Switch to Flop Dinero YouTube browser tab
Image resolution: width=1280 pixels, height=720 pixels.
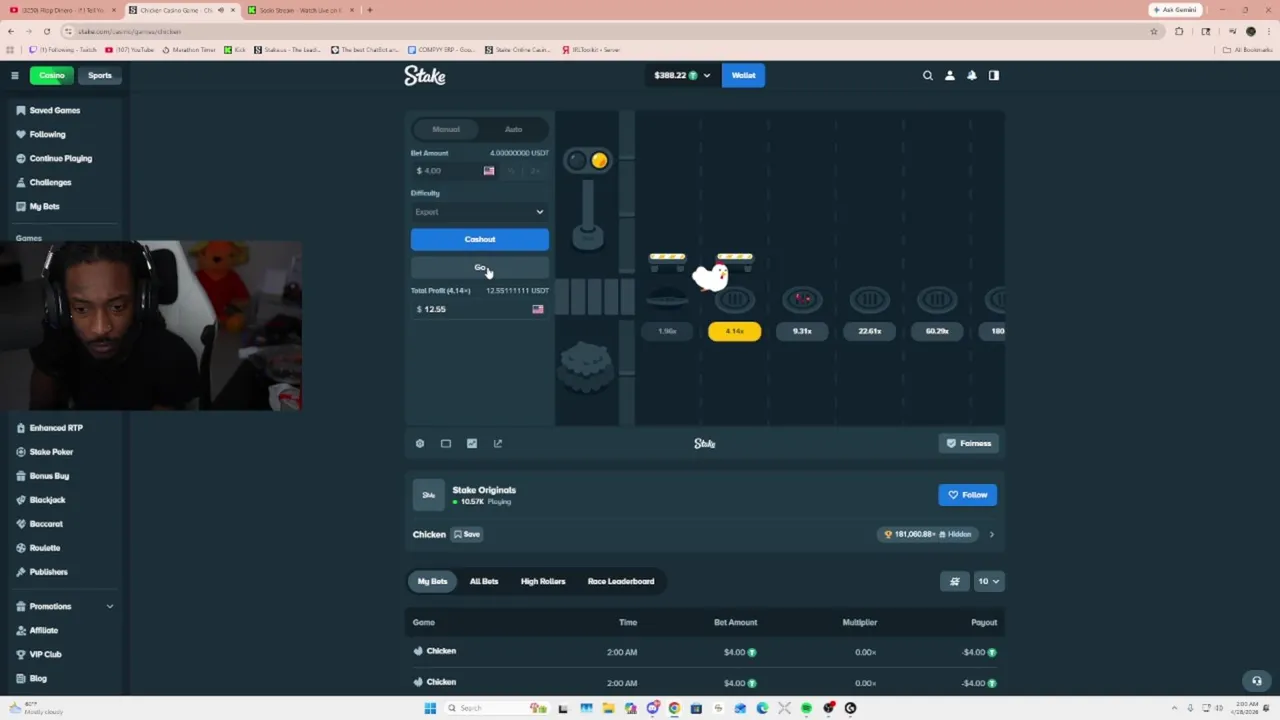point(62,10)
